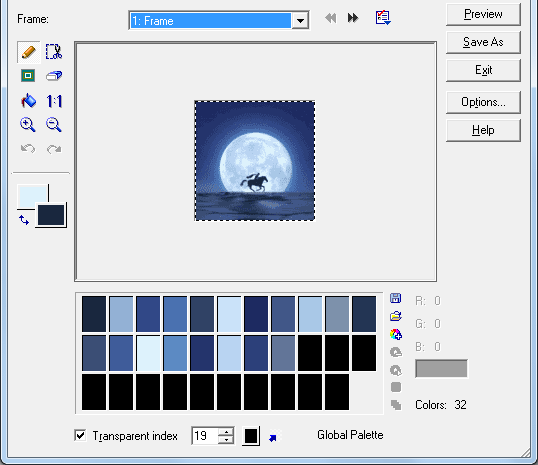Open the frame list properties icon
Image resolution: width=538 pixels, height=465 pixels.
[383, 18]
